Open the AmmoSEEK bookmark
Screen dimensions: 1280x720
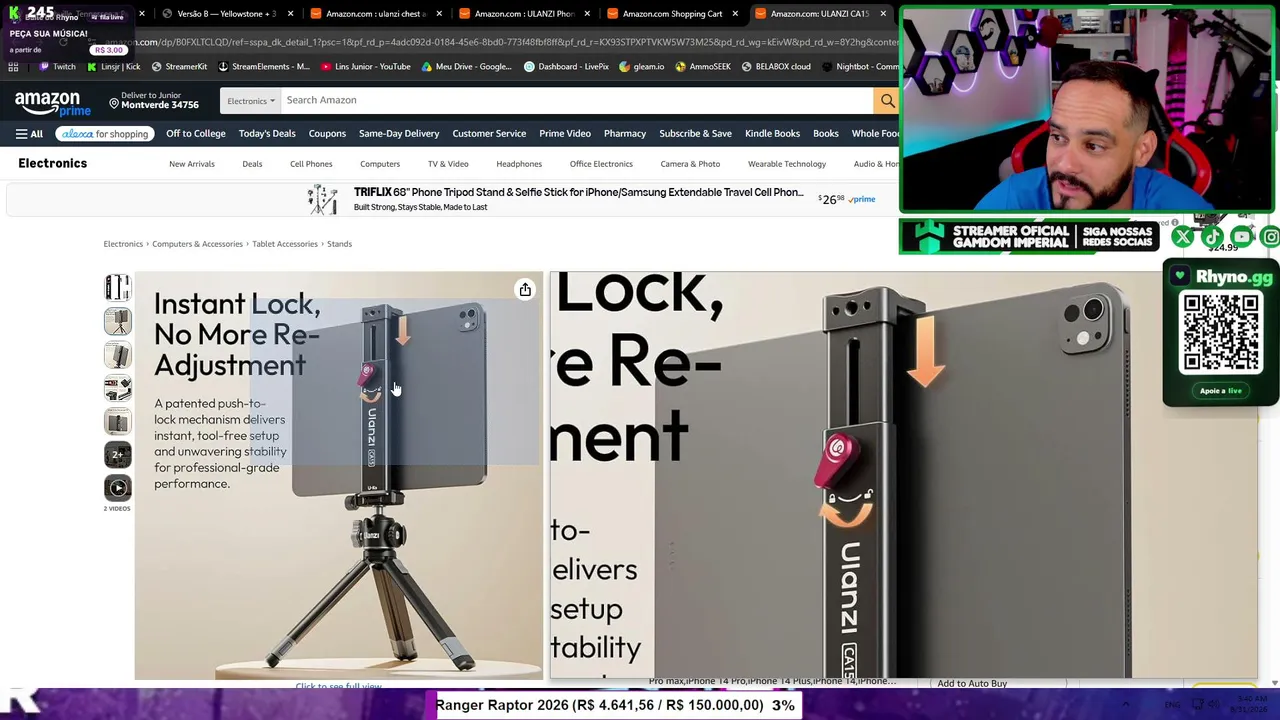tap(703, 67)
